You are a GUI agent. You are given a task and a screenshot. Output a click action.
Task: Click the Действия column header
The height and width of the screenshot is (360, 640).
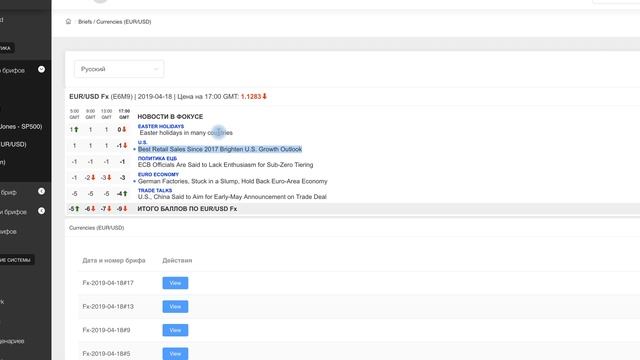pyautogui.click(x=177, y=260)
